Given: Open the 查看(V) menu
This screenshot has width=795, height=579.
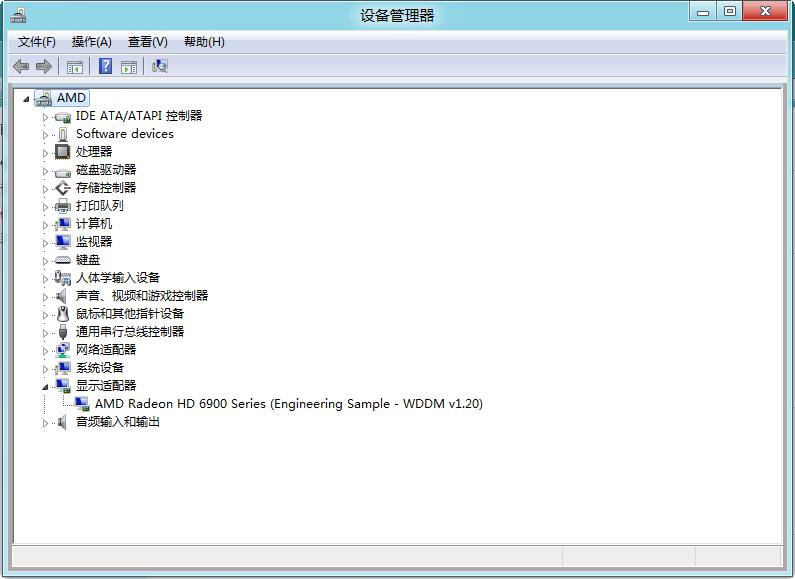Looking at the screenshot, I should coord(147,42).
